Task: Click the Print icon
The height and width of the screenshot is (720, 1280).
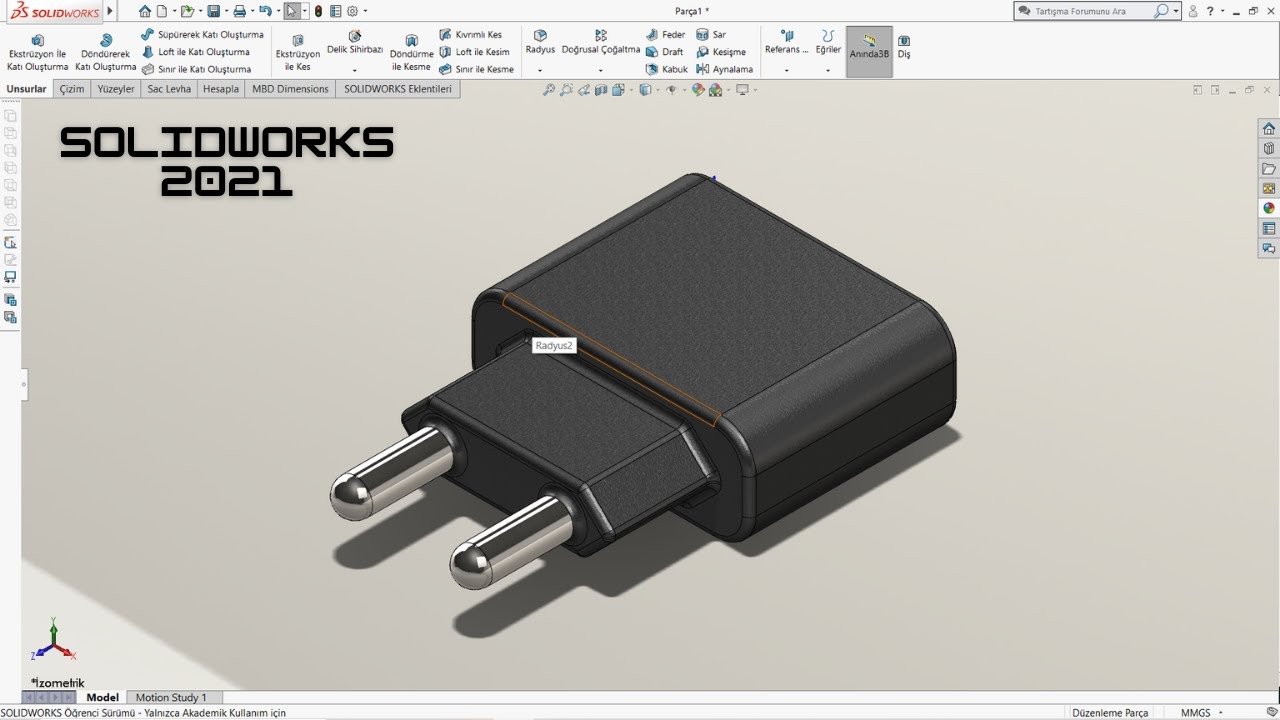Action: click(x=239, y=11)
